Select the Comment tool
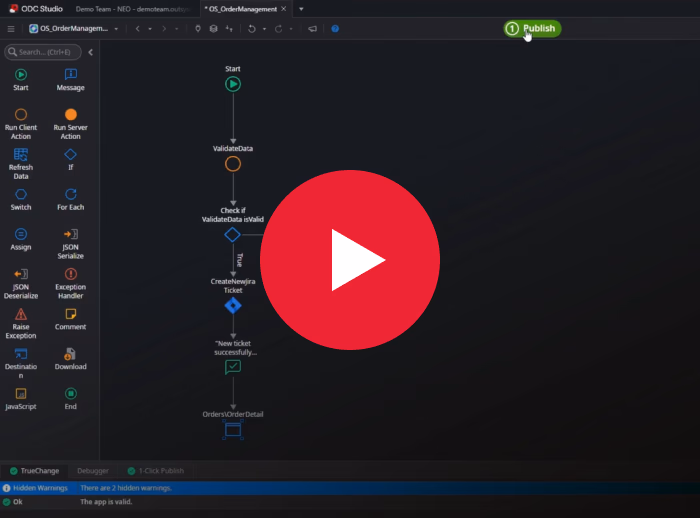The image size is (700, 518). pos(71,319)
